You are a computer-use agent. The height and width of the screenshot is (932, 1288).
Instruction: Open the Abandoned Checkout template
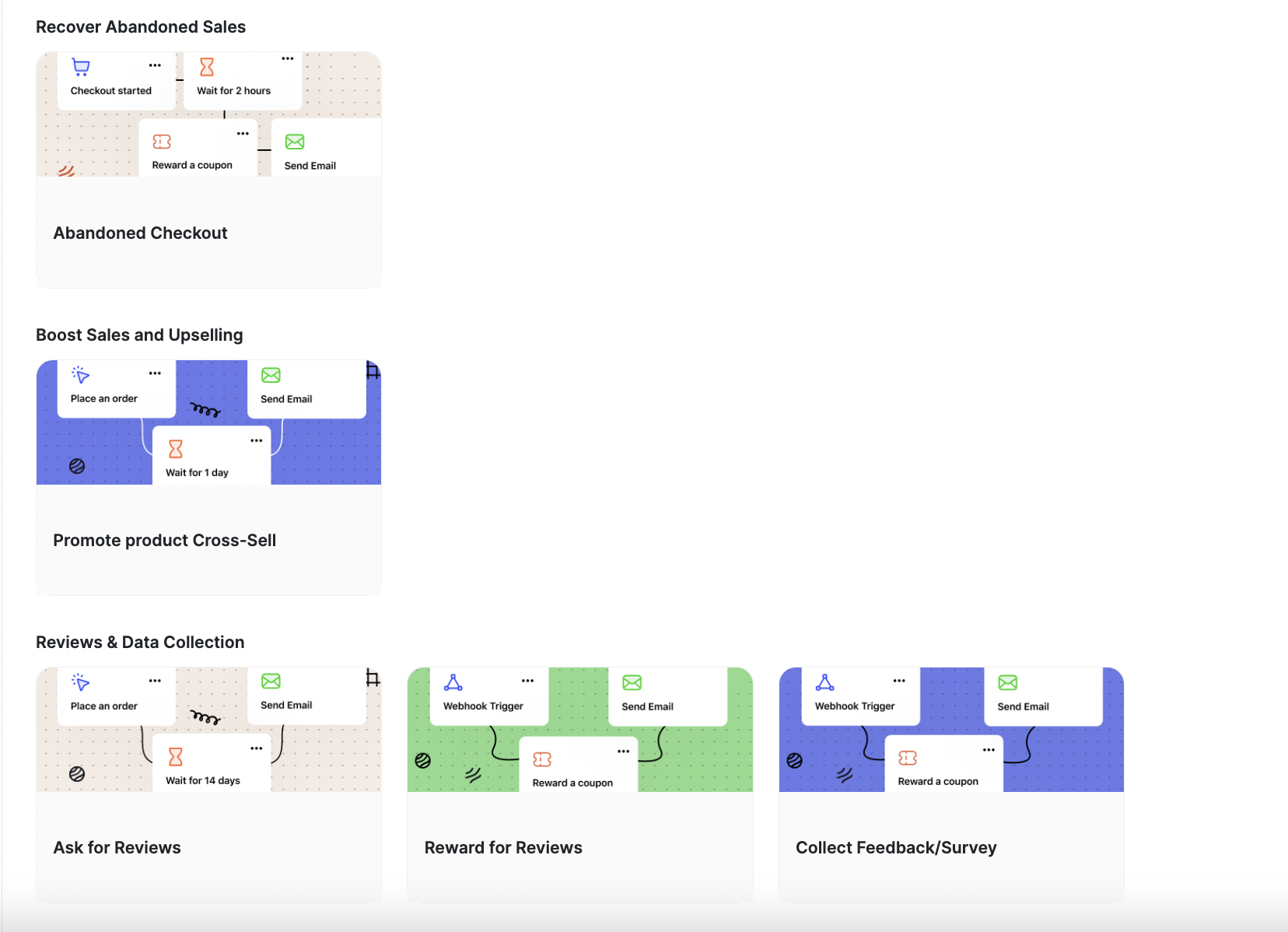208,233
